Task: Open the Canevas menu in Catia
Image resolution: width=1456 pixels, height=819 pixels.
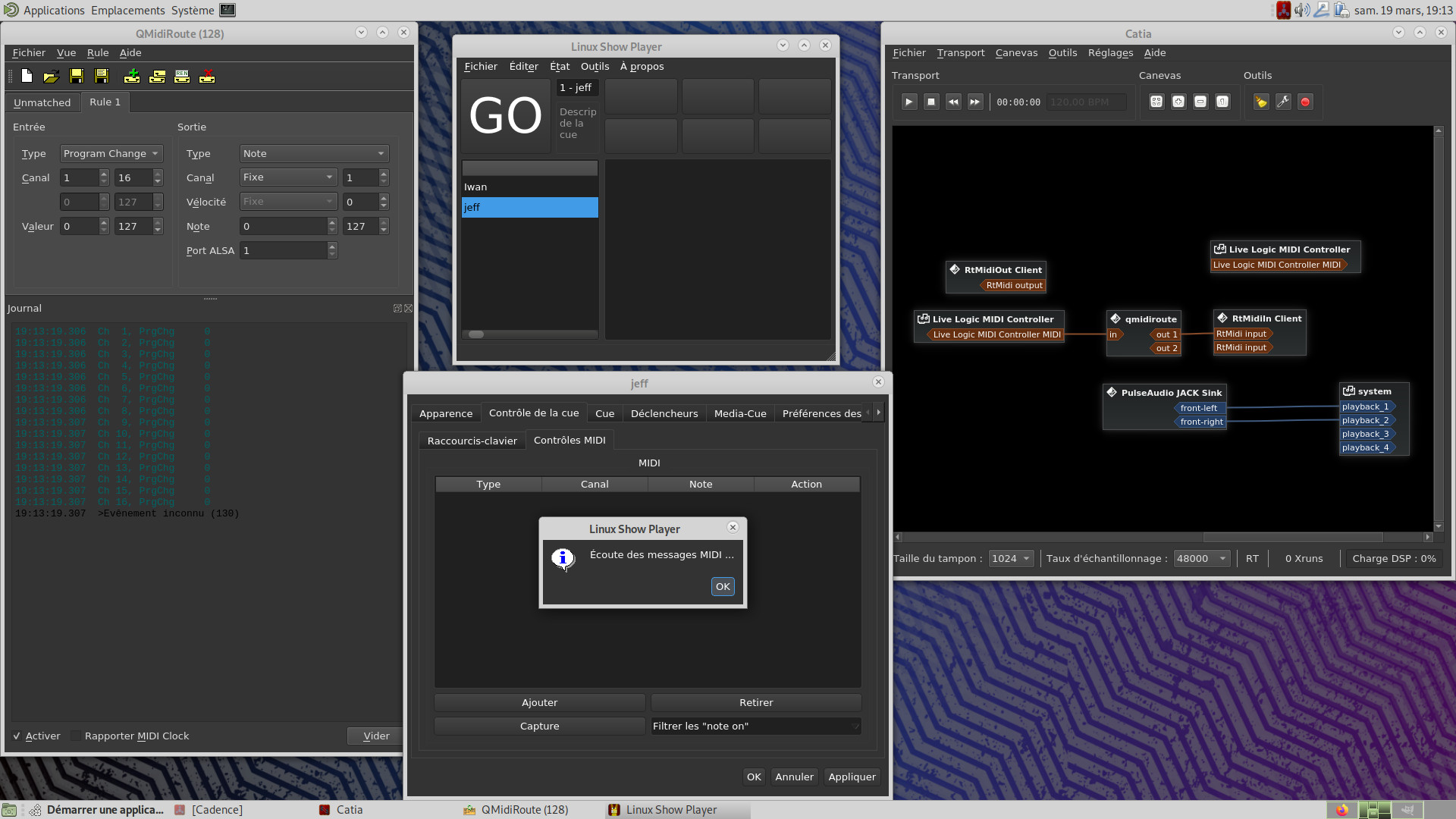Action: coord(1016,53)
